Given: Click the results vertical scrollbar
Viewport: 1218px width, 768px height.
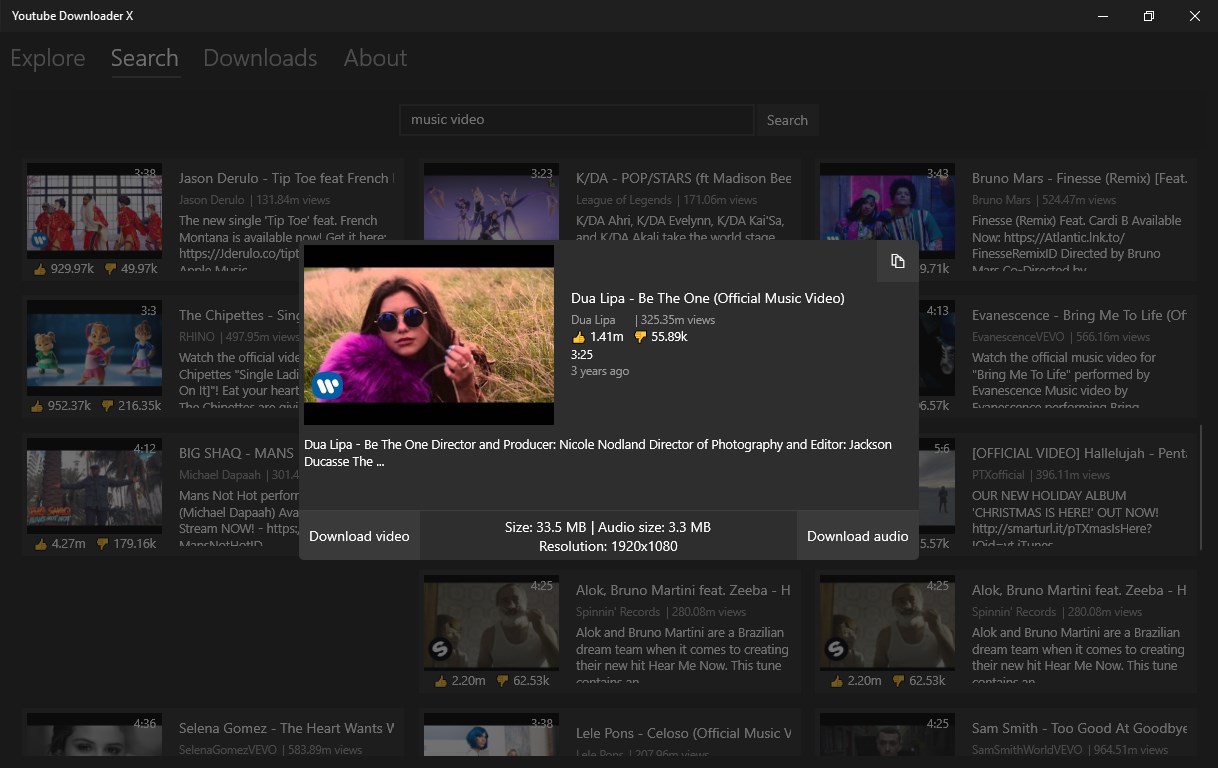Looking at the screenshot, I should [x=1202, y=488].
